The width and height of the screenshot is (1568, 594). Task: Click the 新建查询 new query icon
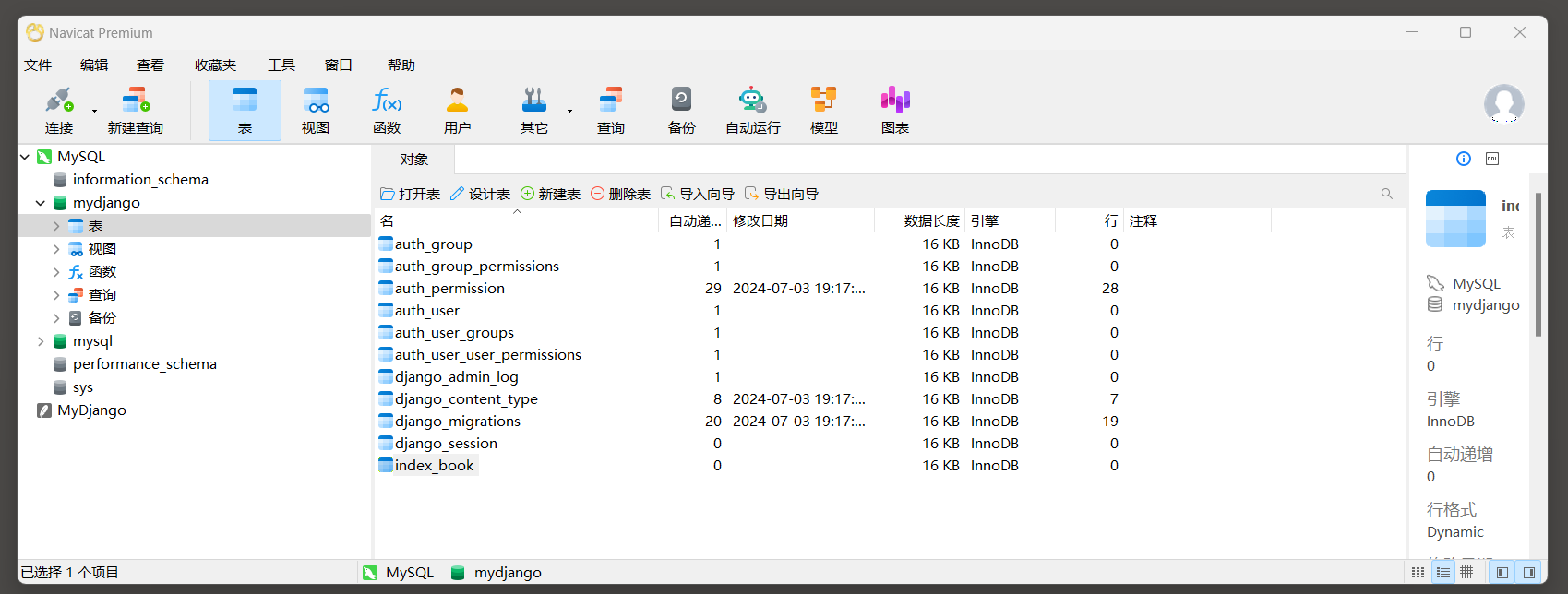136,110
